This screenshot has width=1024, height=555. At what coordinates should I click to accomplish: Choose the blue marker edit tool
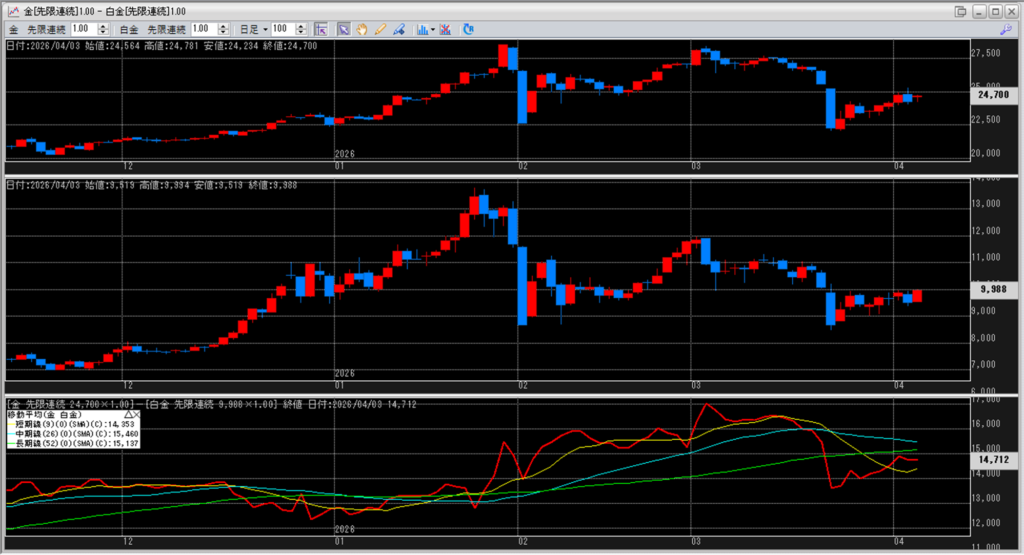398,29
